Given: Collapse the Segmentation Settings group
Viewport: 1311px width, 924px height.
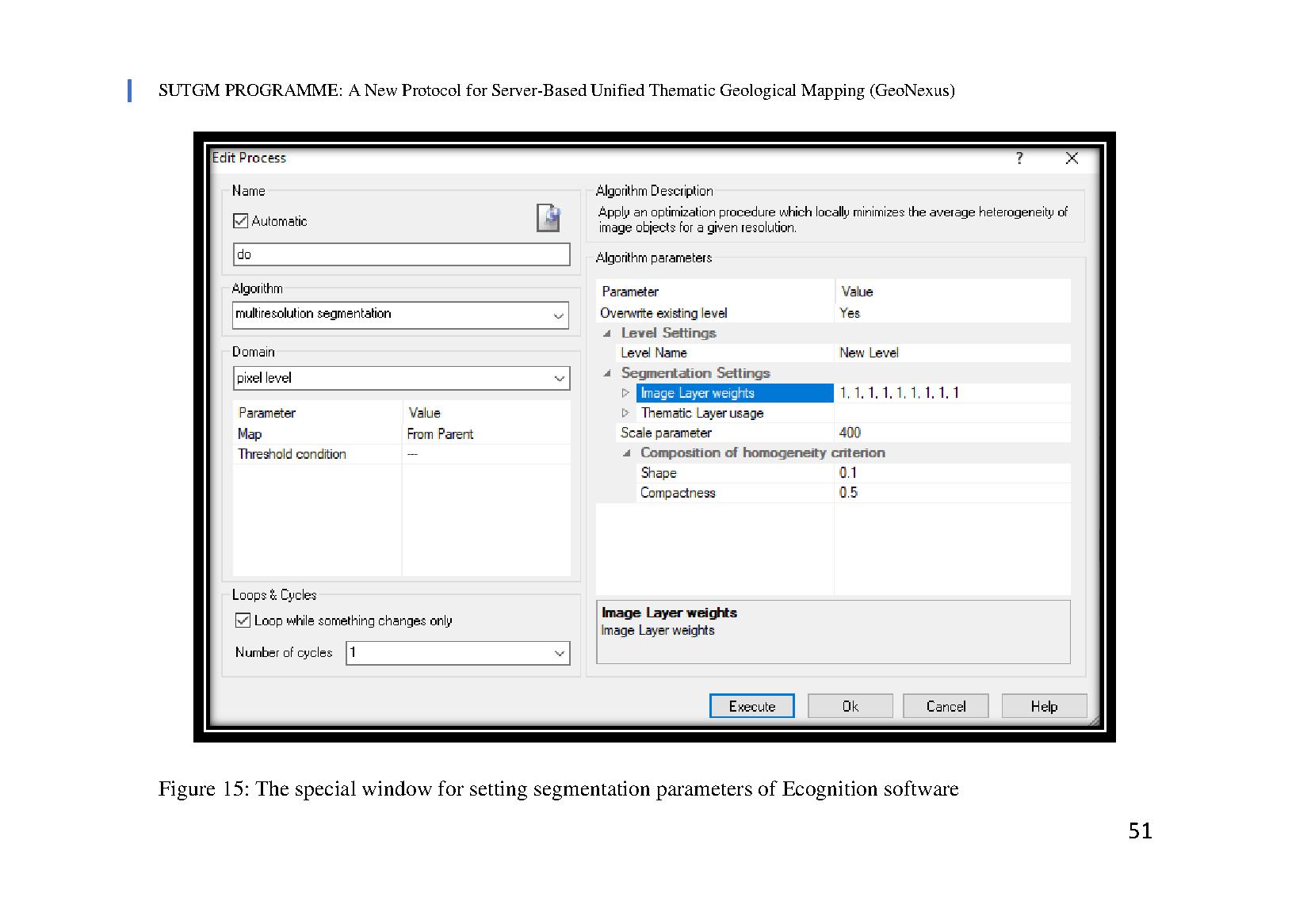Looking at the screenshot, I should 607,373.
